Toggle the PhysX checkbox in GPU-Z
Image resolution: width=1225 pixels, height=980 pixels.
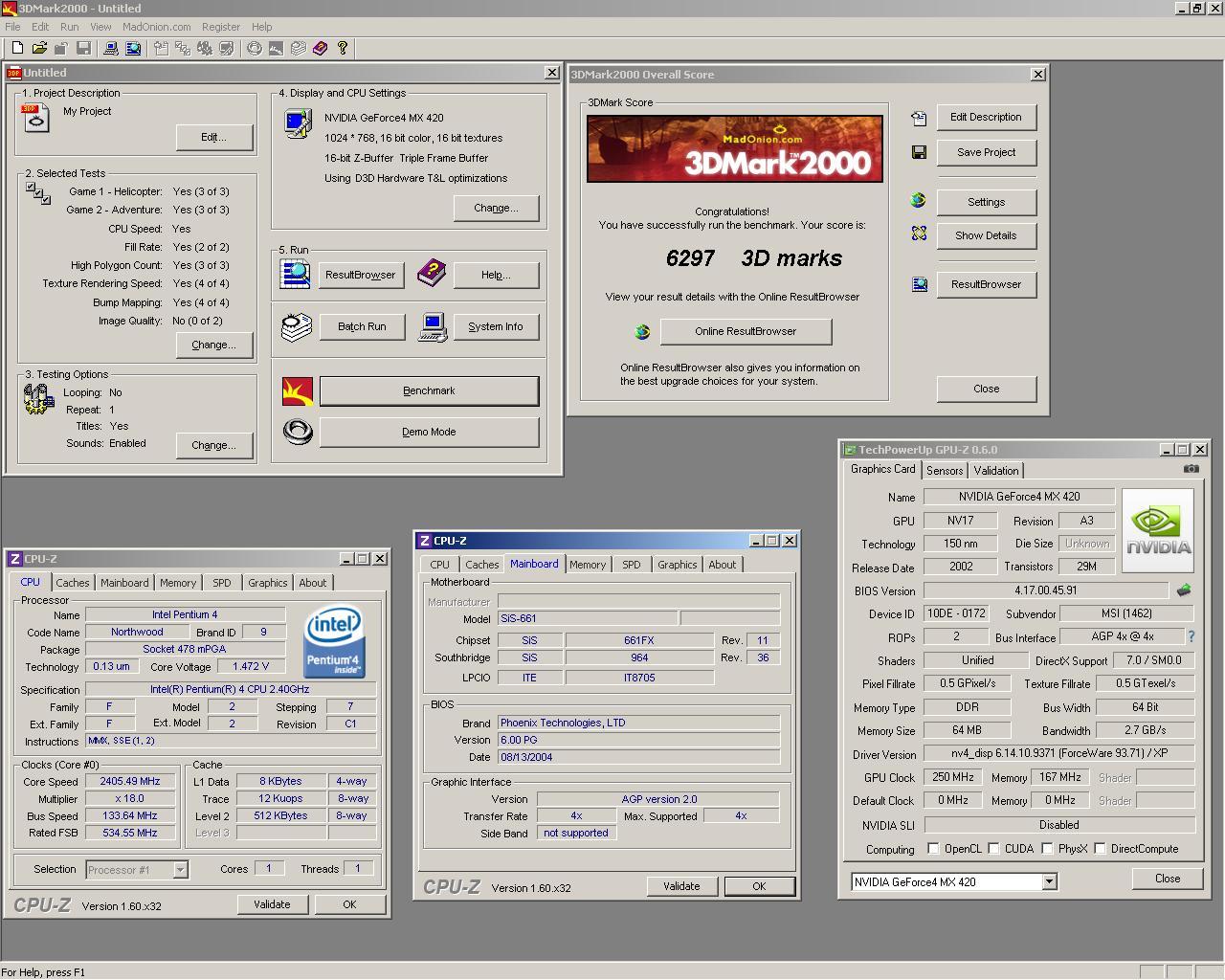point(1047,849)
